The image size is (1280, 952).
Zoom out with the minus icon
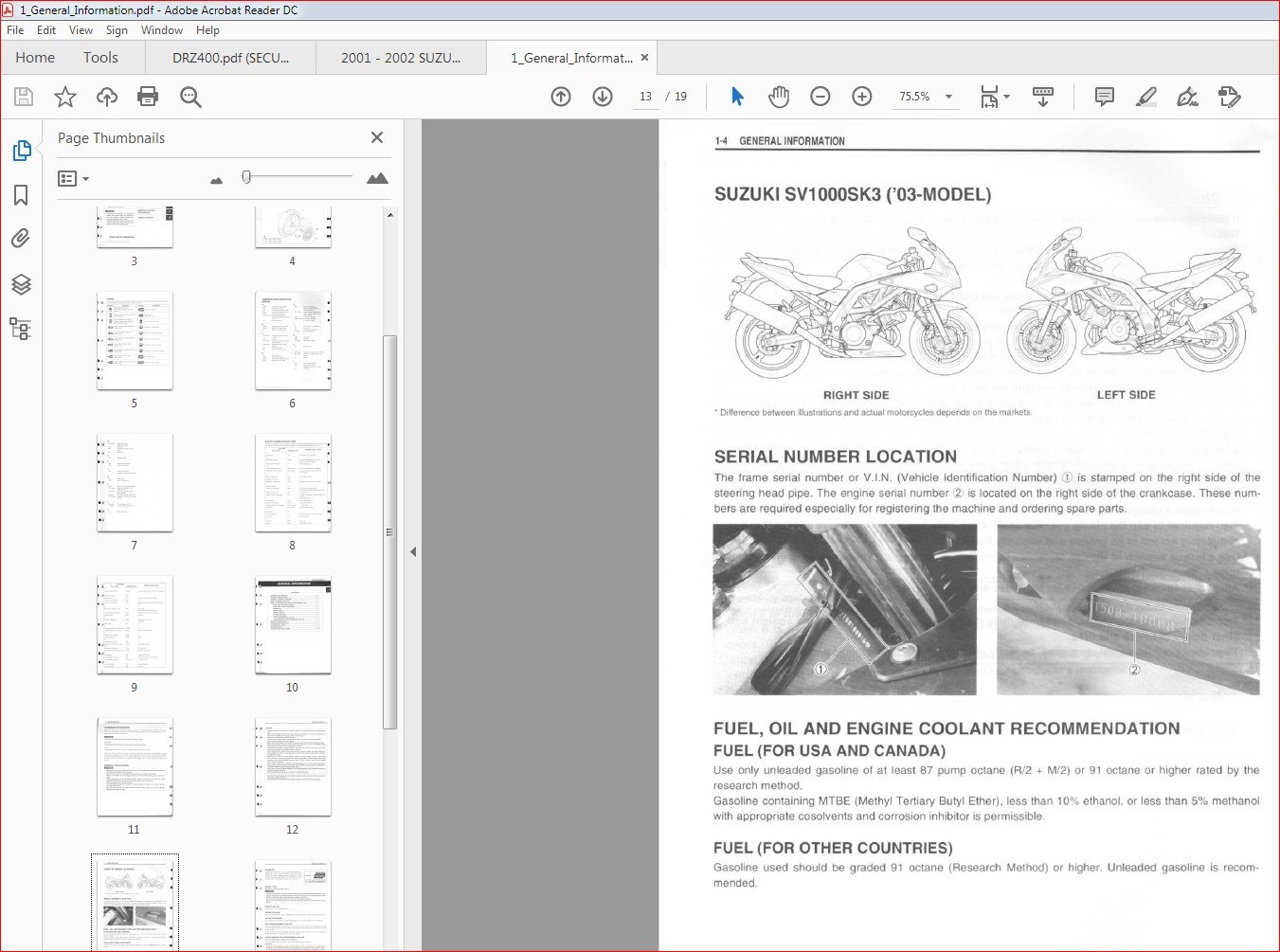820,97
